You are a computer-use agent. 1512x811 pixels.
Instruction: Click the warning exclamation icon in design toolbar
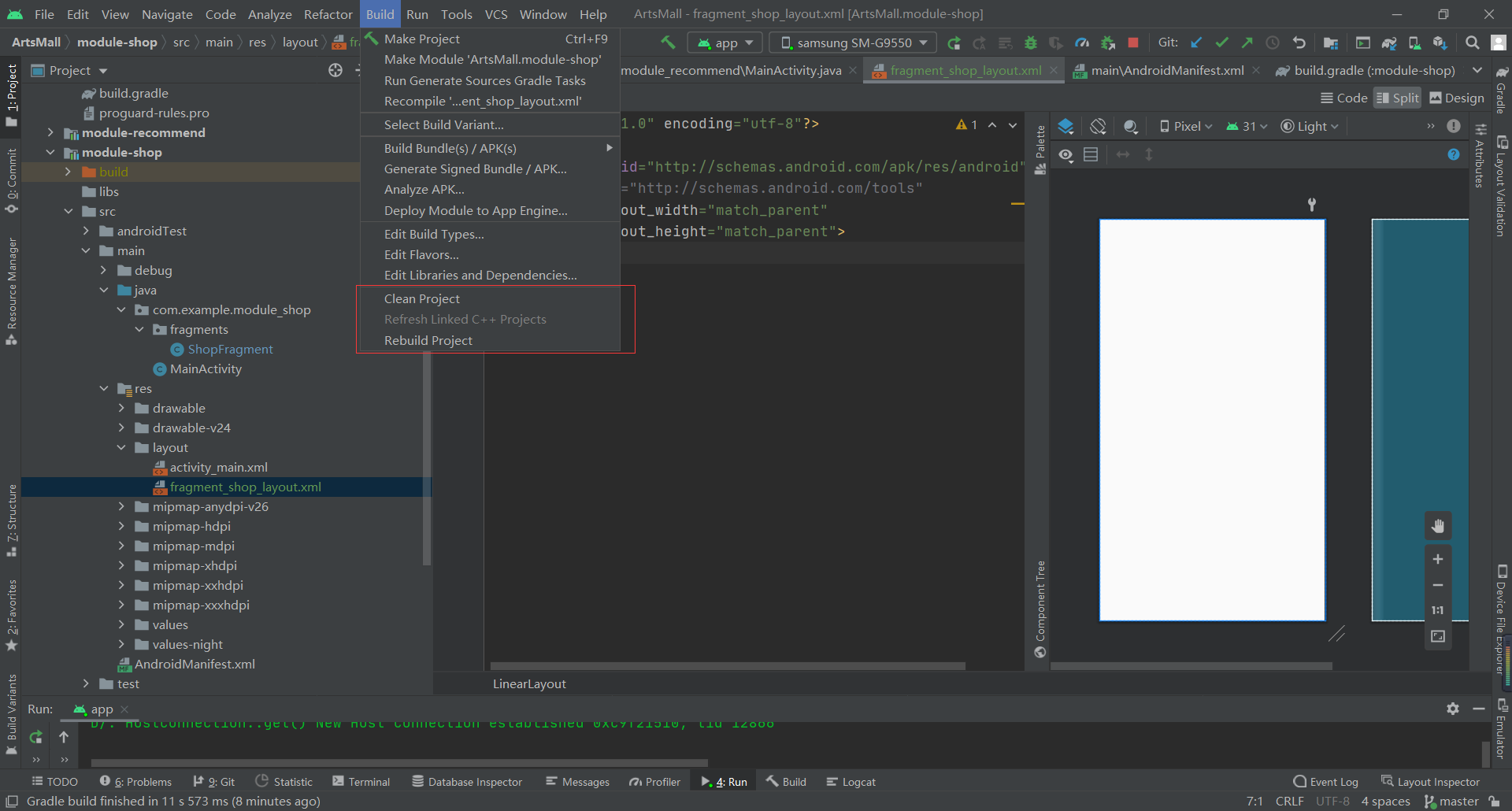[x=1454, y=126]
